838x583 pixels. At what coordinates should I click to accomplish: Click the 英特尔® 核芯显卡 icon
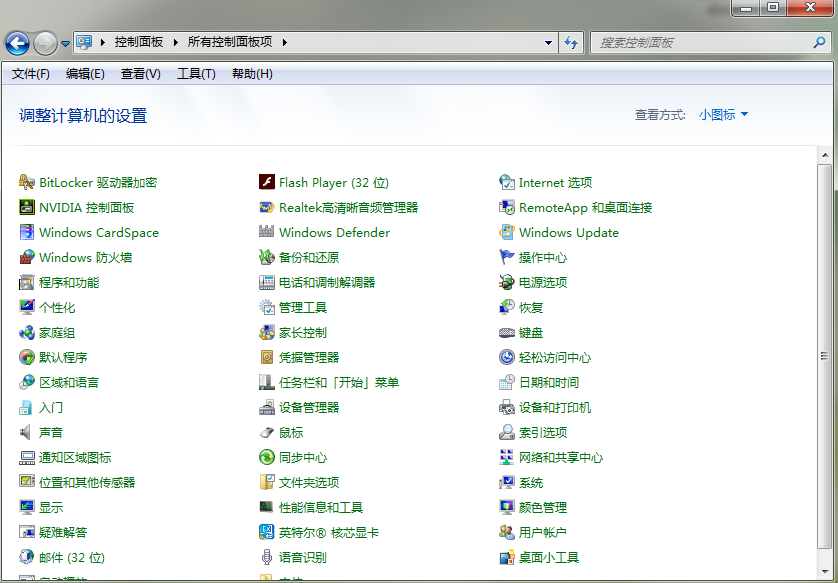(267, 532)
